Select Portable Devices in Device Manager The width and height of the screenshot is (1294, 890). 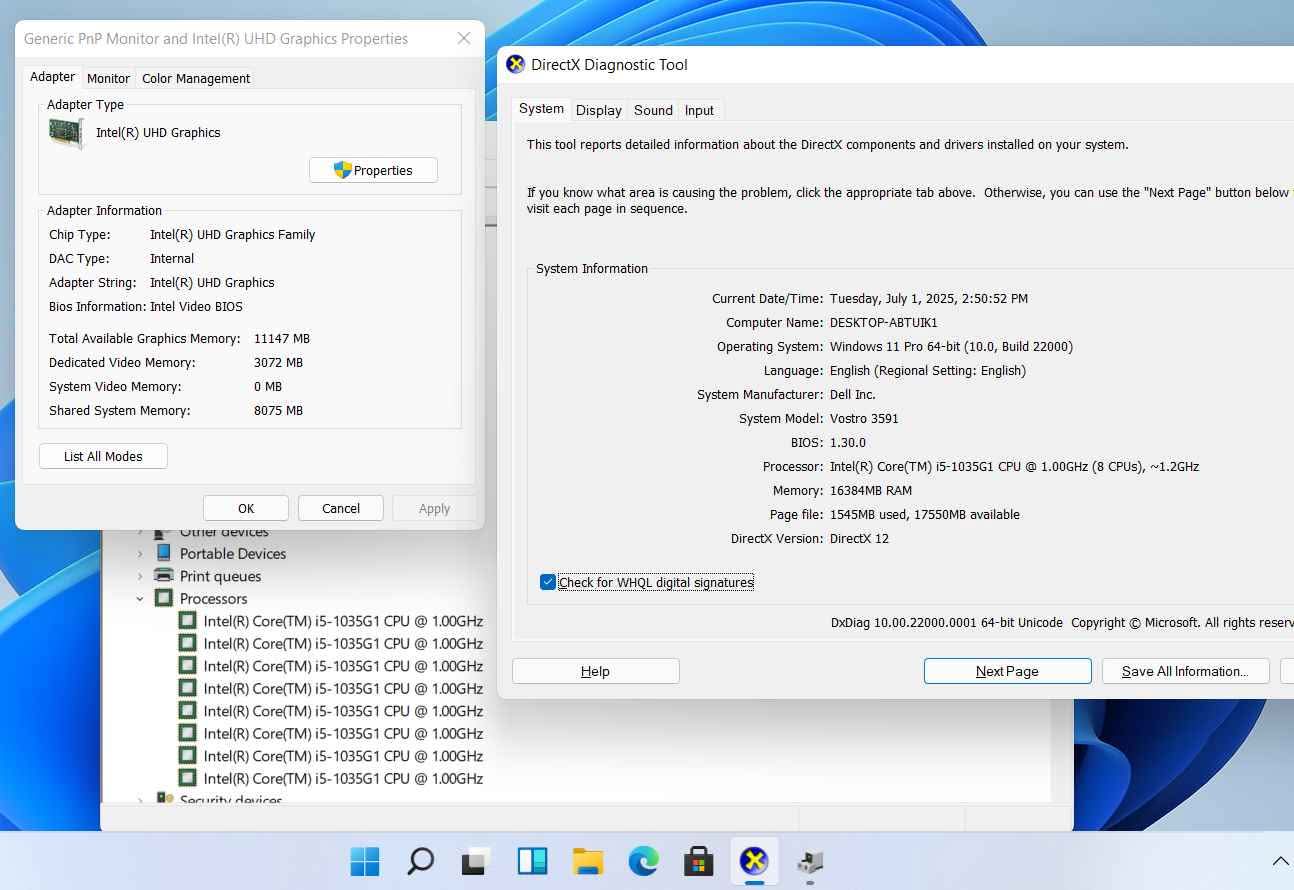pyautogui.click(x=233, y=554)
